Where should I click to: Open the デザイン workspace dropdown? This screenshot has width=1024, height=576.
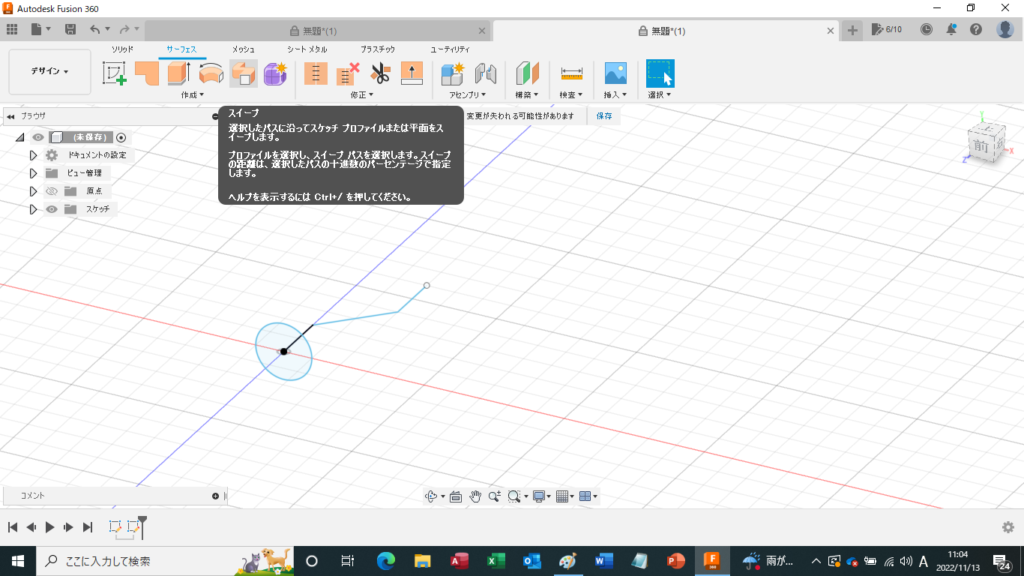pos(50,71)
